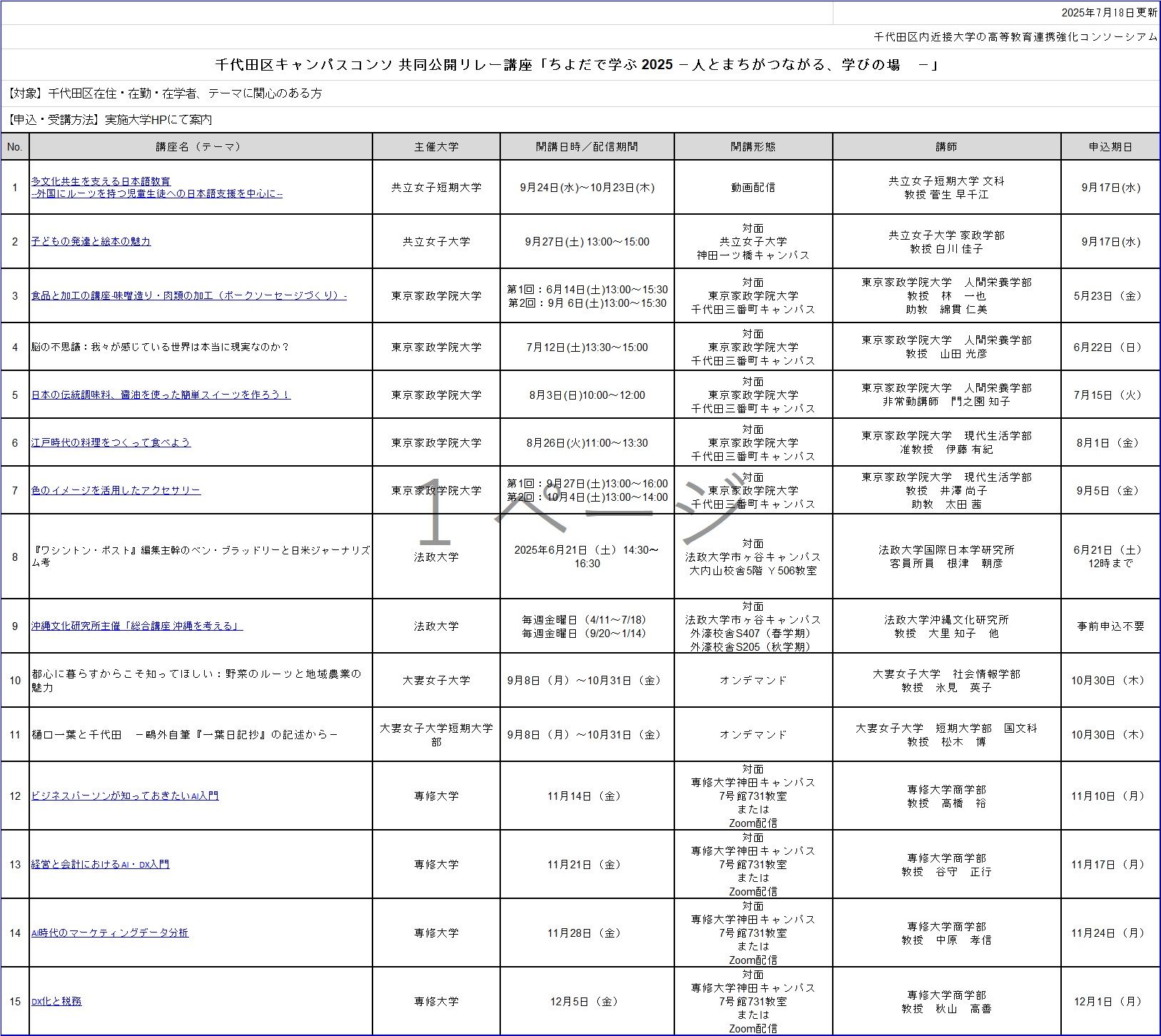Open the ビジネスパーソンが知っておきたいAI入門 link

[x=125, y=796]
